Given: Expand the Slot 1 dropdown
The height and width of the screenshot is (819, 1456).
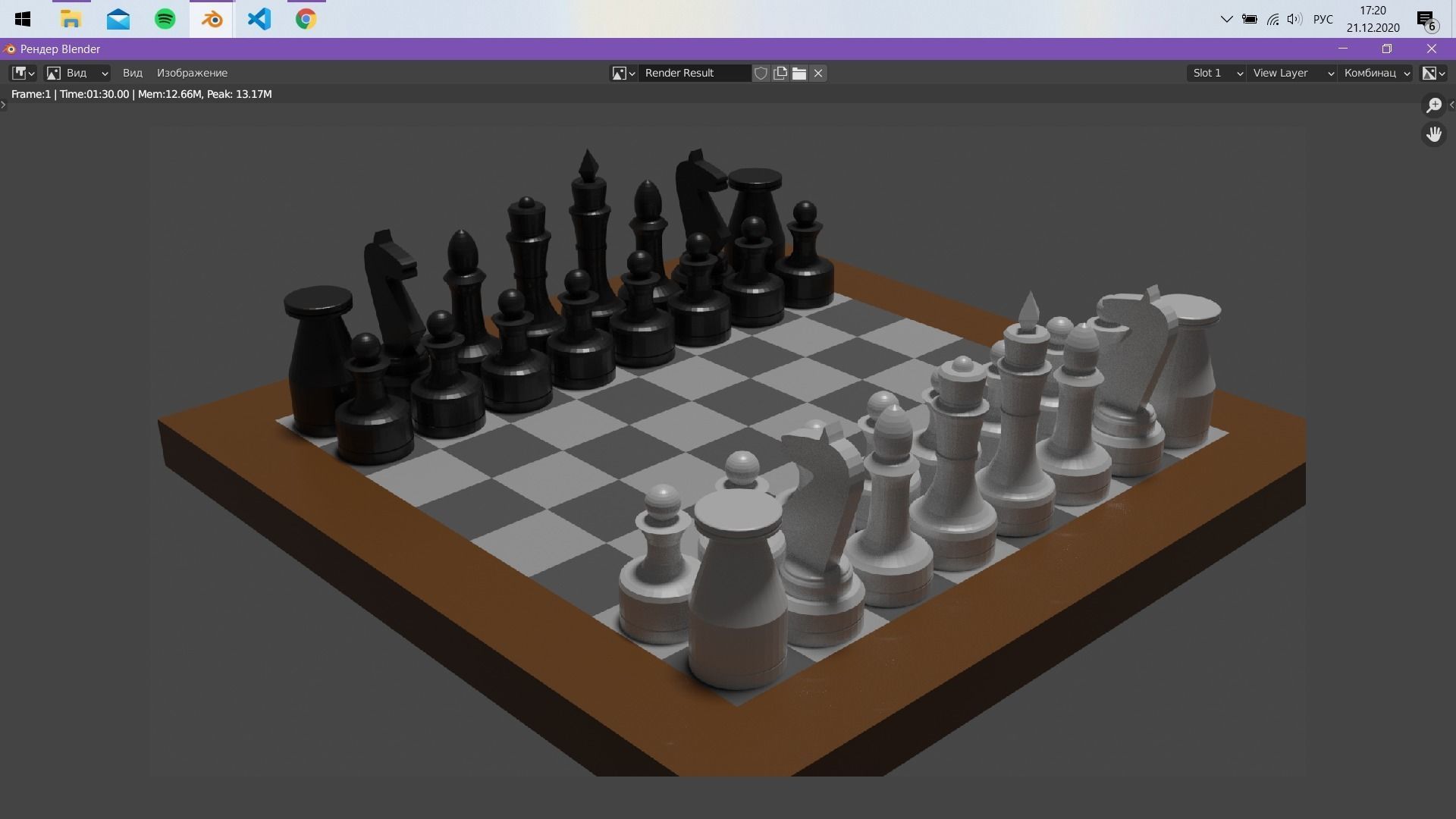Looking at the screenshot, I should 1216,73.
